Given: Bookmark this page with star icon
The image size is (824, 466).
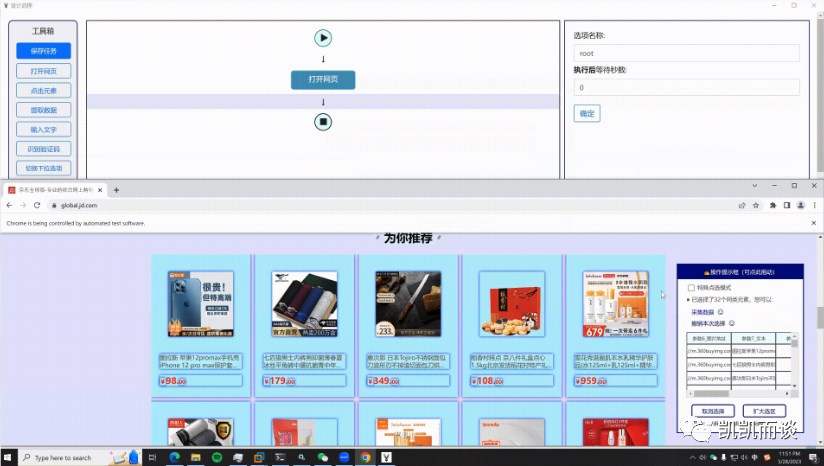Looking at the screenshot, I should point(756,205).
